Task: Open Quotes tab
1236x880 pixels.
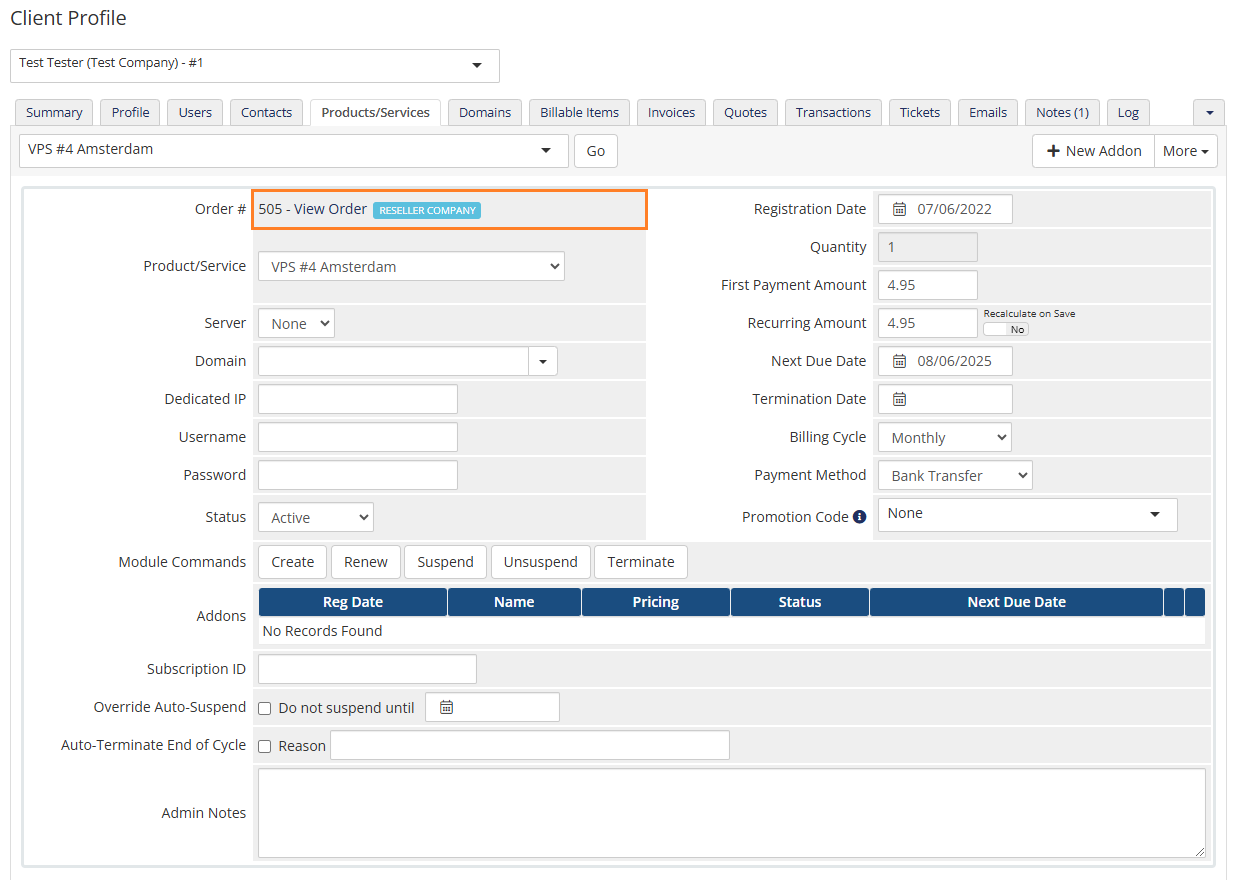Action: [745, 112]
